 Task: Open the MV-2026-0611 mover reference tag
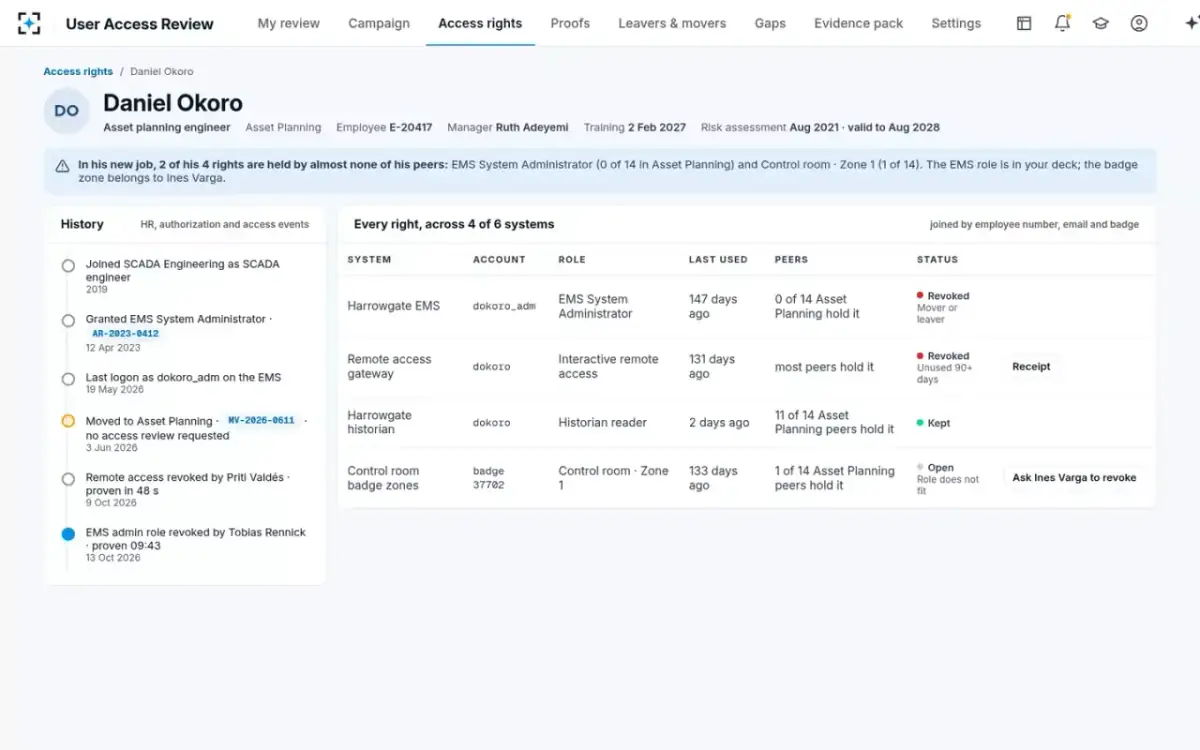click(x=262, y=421)
